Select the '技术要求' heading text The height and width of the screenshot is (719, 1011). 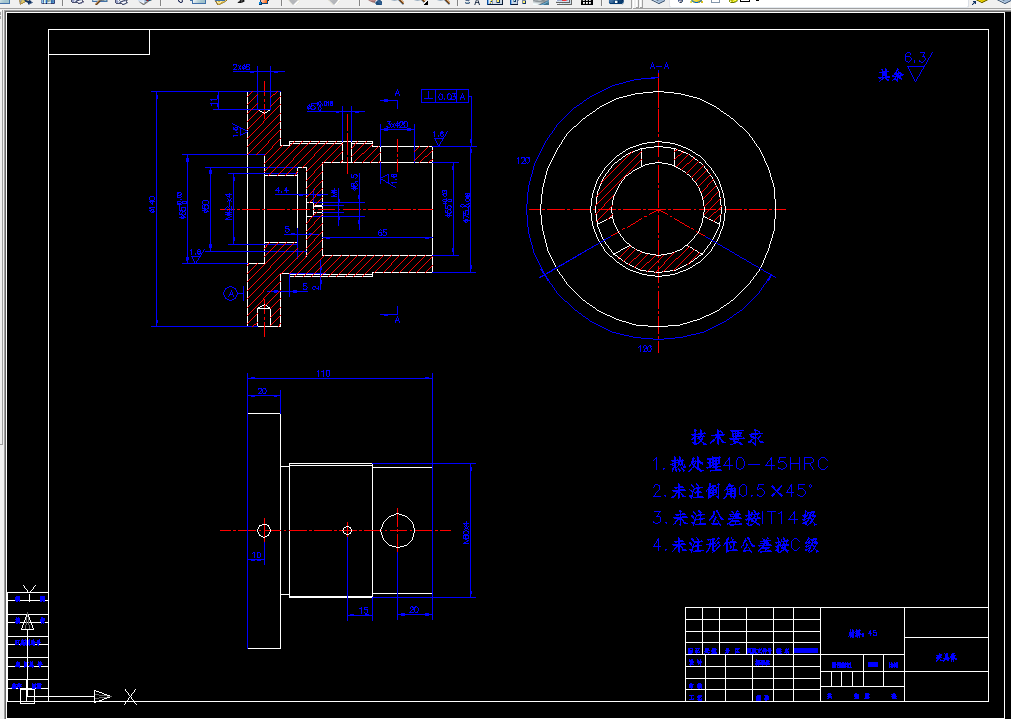727,437
